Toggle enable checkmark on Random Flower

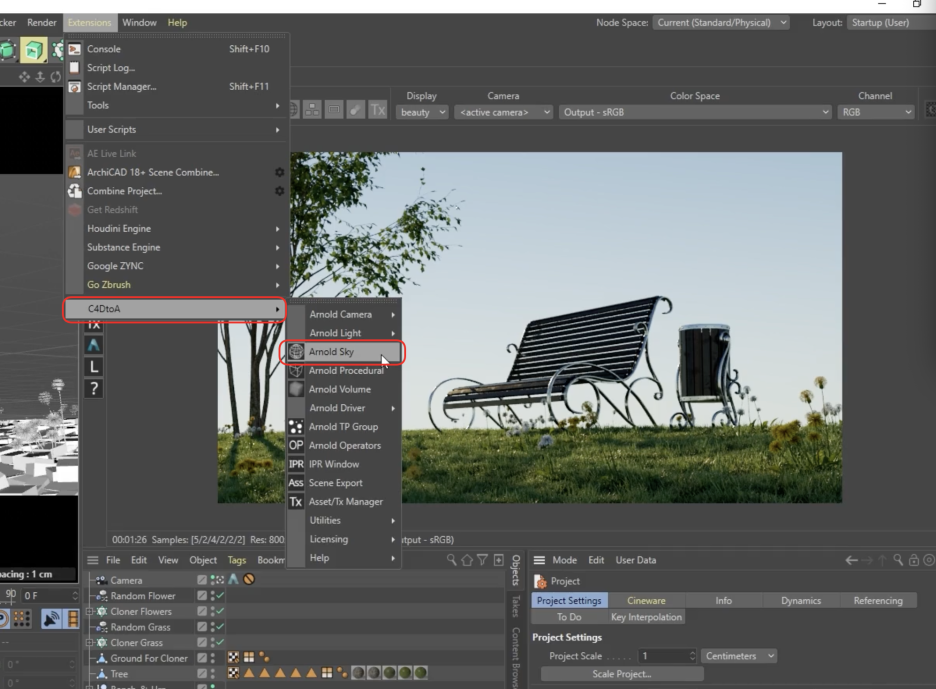tap(220, 595)
